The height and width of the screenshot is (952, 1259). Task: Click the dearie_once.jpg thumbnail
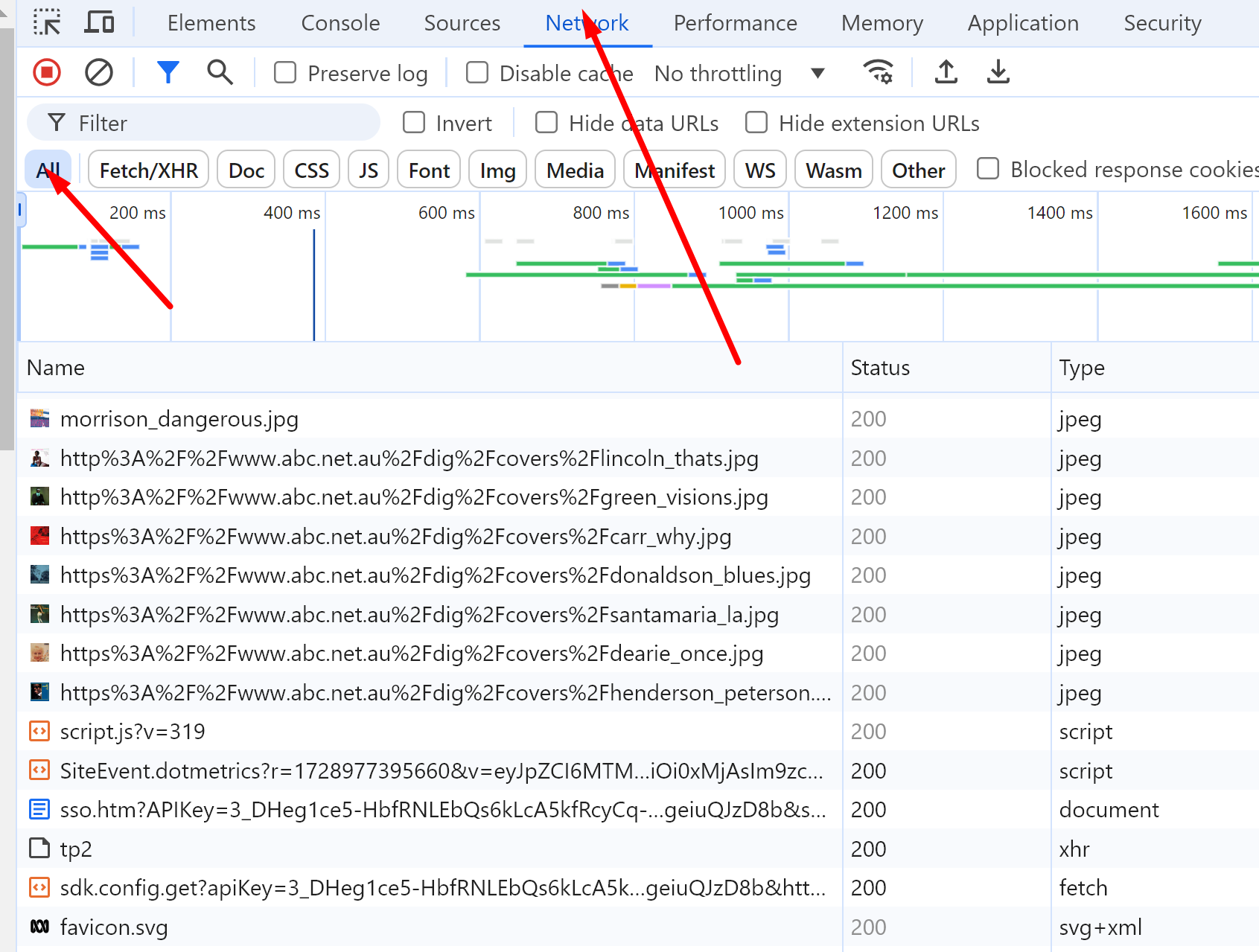[x=39, y=653]
